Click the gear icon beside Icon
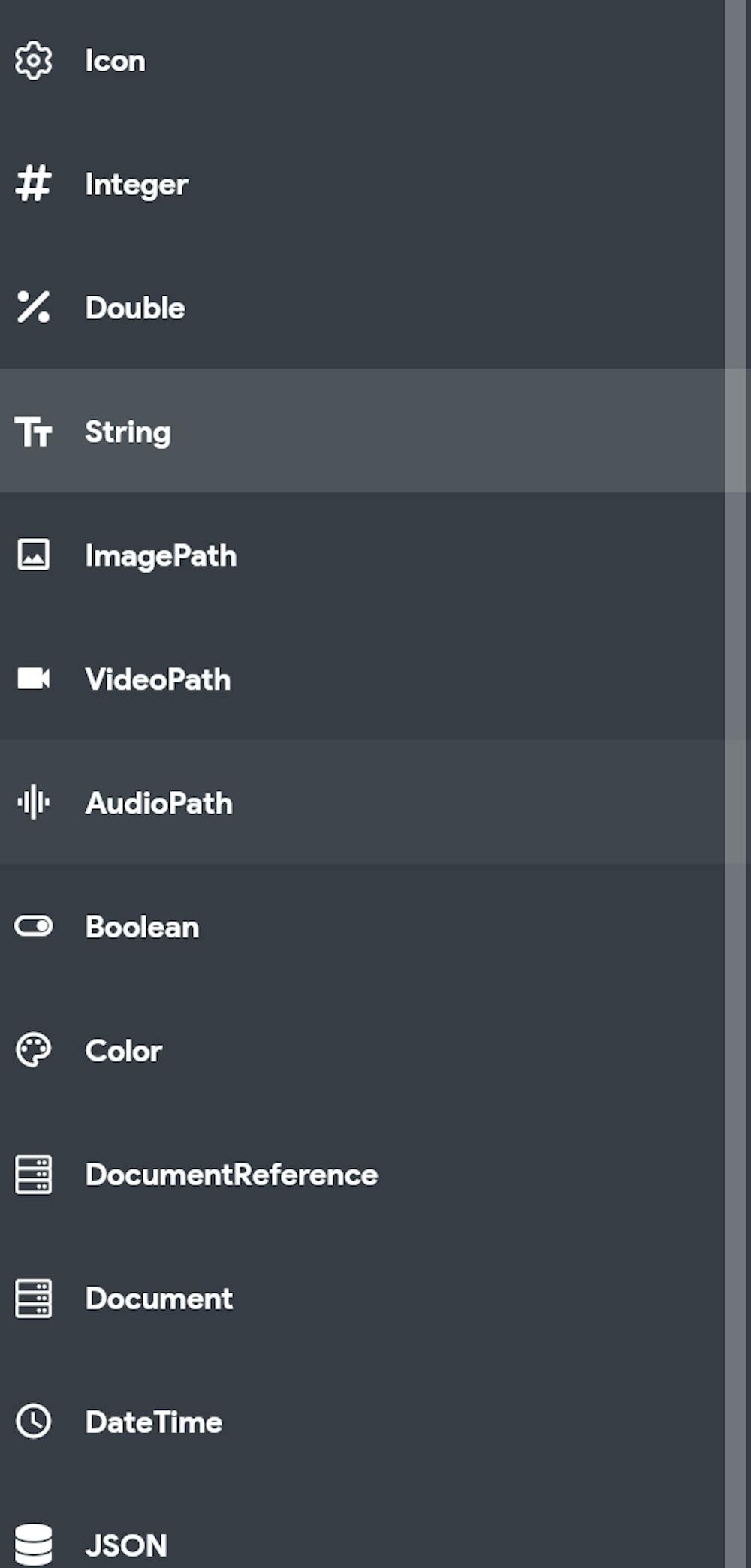This screenshot has height=1568, width=751. click(x=34, y=61)
